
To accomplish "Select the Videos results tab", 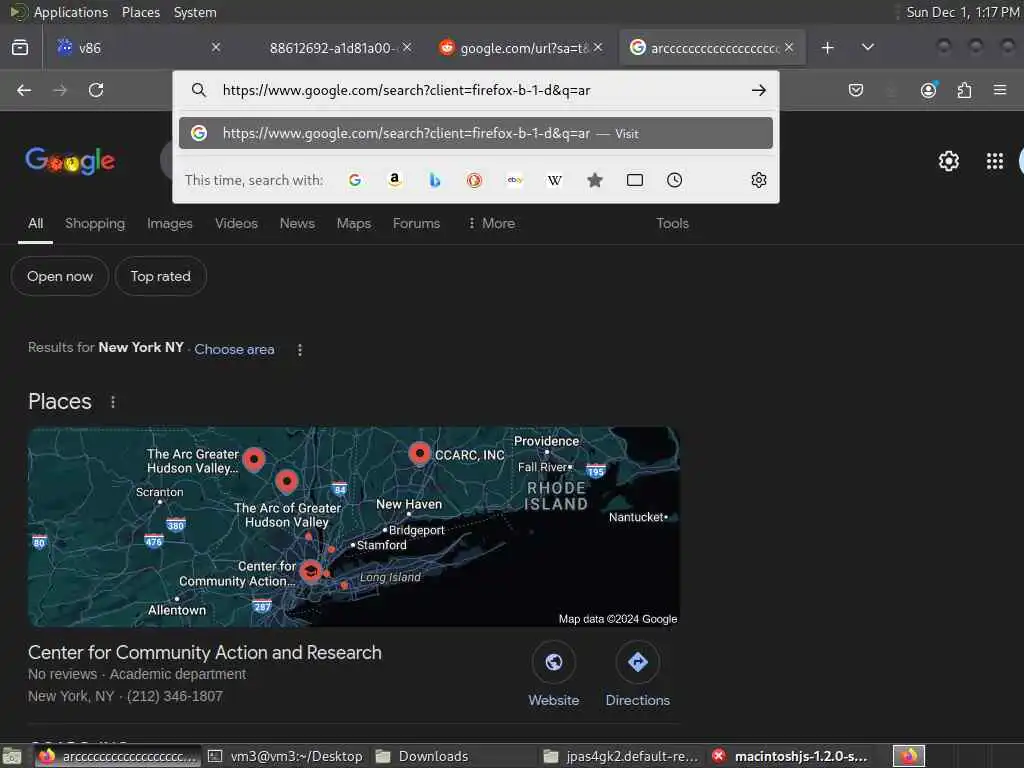I will [x=236, y=223].
